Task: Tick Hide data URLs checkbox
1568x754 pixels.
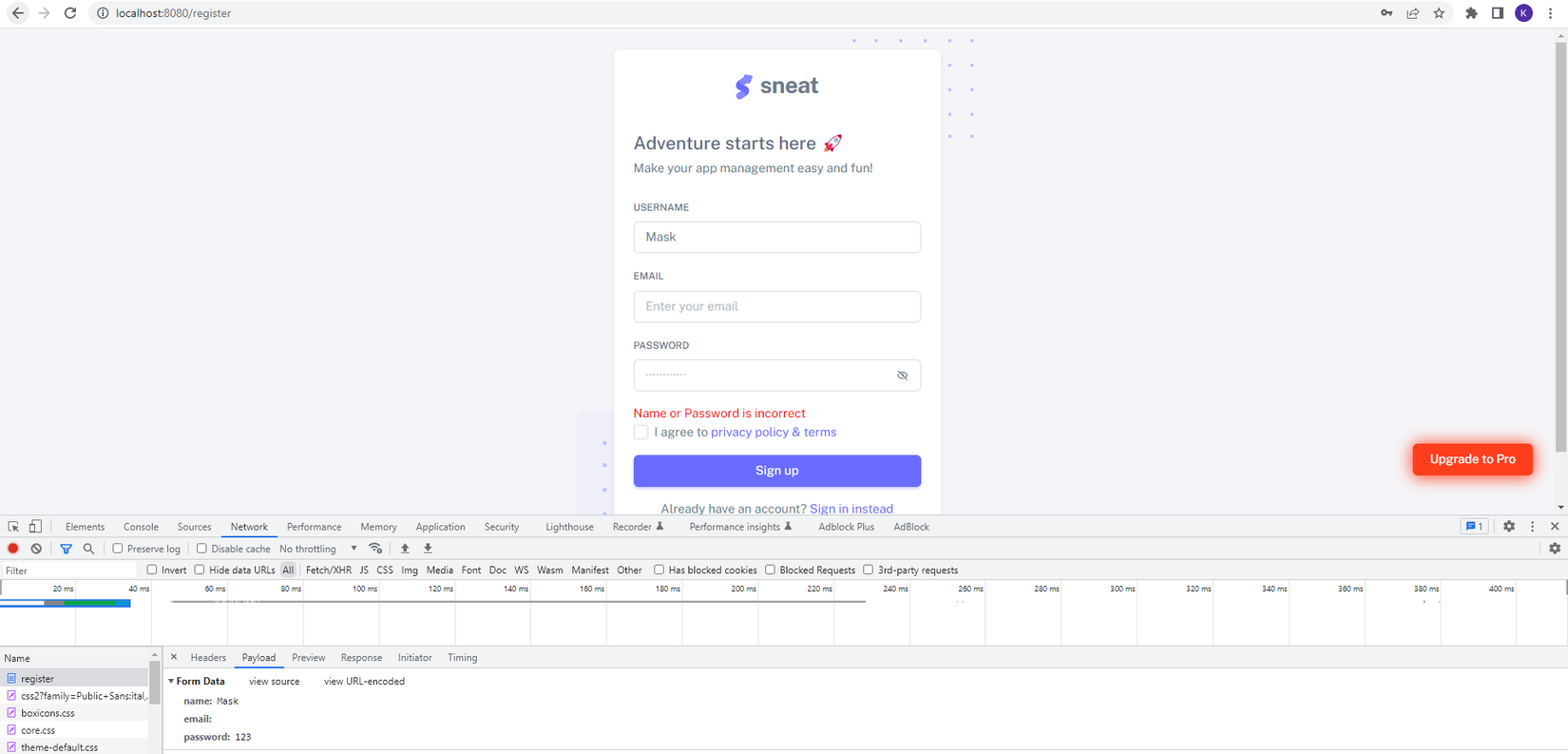Action: 200,570
